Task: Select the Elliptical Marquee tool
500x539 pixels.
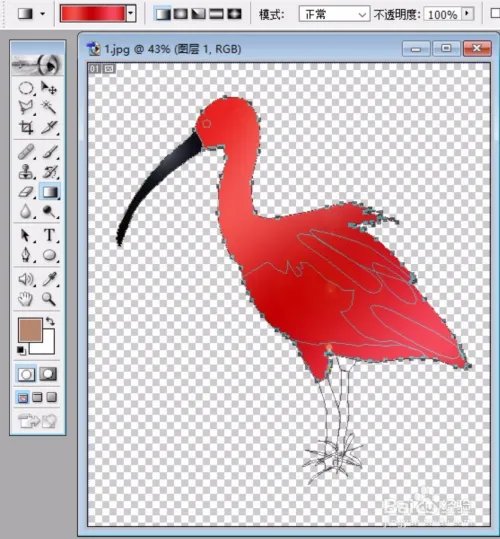Action: click(26, 88)
